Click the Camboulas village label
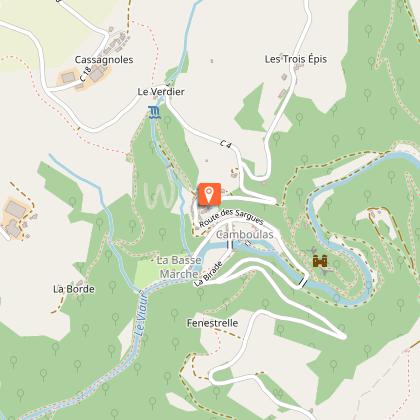Image resolution: width=420 pixels, height=420 pixels. (245, 235)
